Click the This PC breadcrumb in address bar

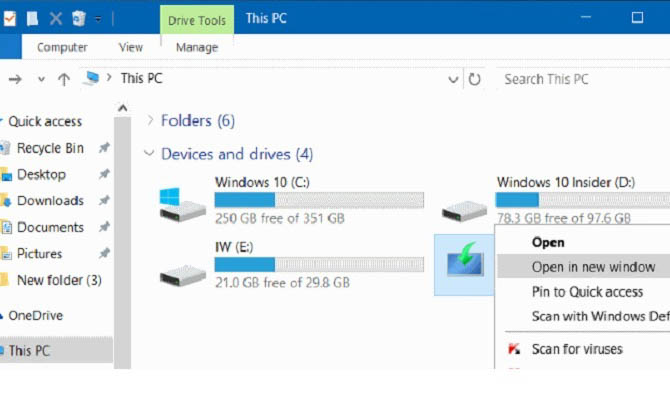[141, 78]
